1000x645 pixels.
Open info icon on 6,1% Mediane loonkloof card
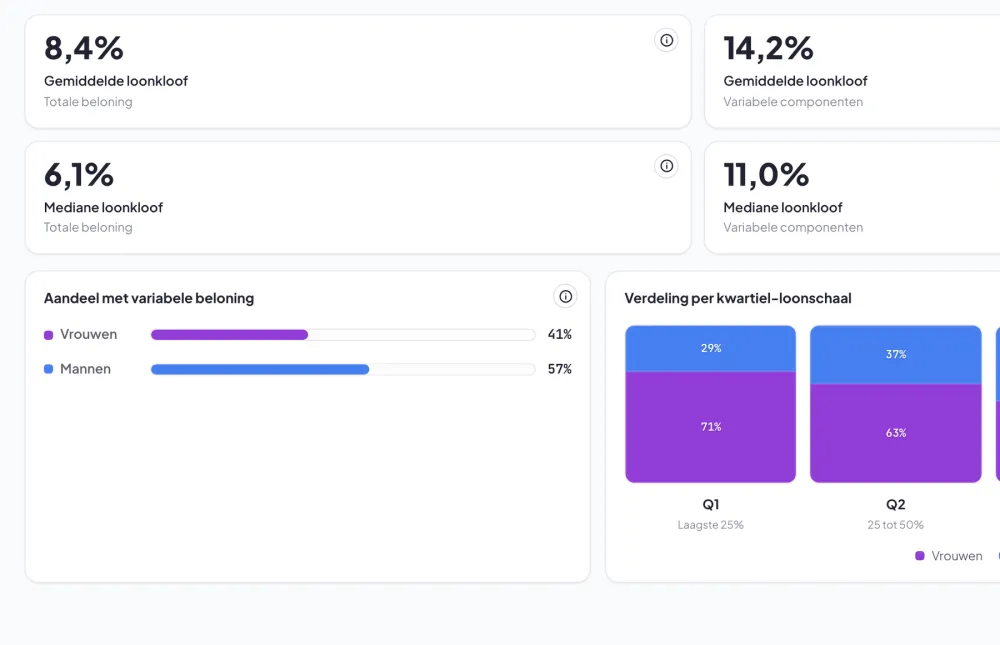pyautogui.click(x=666, y=166)
